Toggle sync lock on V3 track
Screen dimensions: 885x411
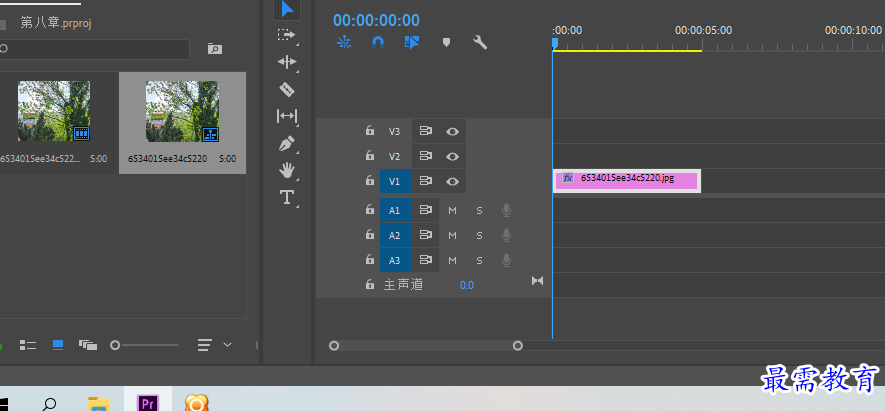tap(426, 131)
